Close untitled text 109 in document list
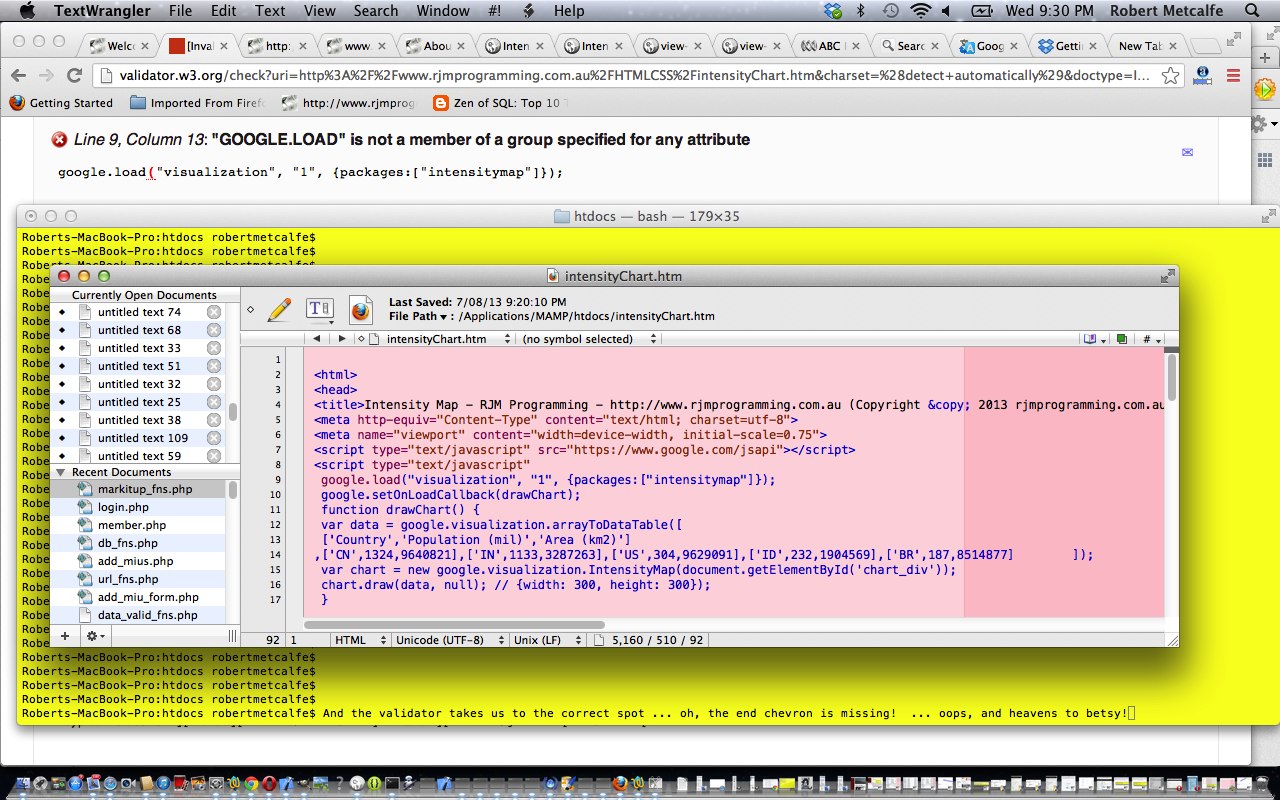 coord(213,438)
